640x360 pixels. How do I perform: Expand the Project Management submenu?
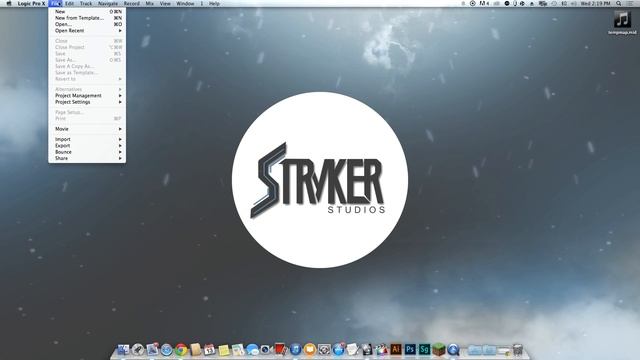[87, 96]
